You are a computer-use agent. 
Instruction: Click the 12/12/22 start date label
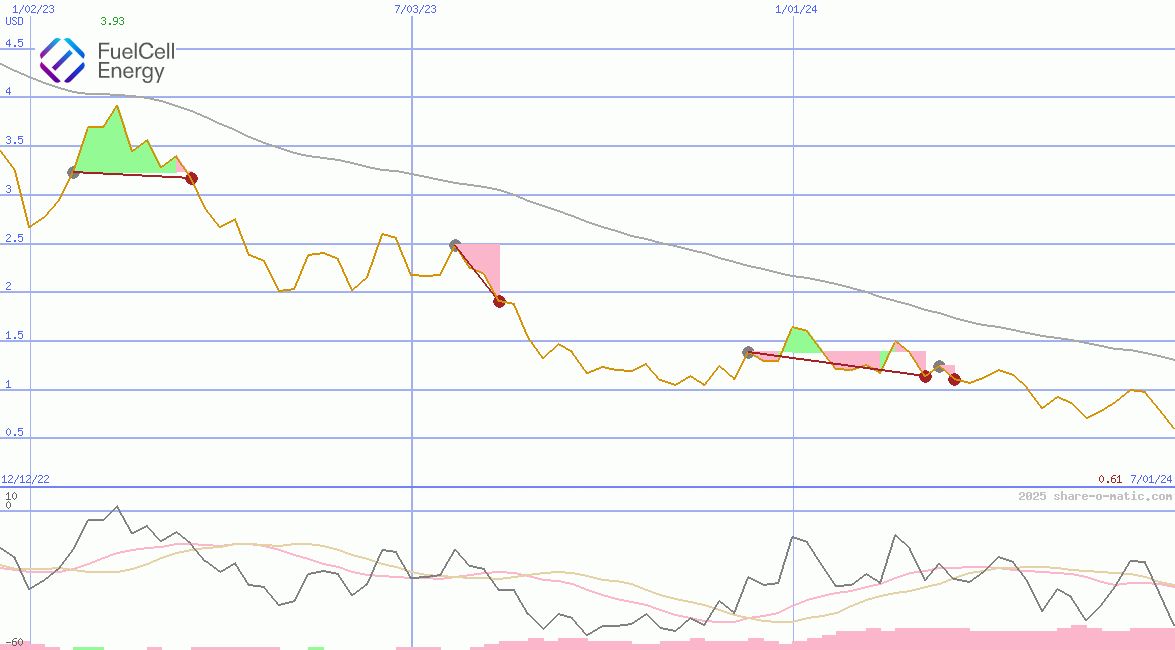[x=25, y=479]
